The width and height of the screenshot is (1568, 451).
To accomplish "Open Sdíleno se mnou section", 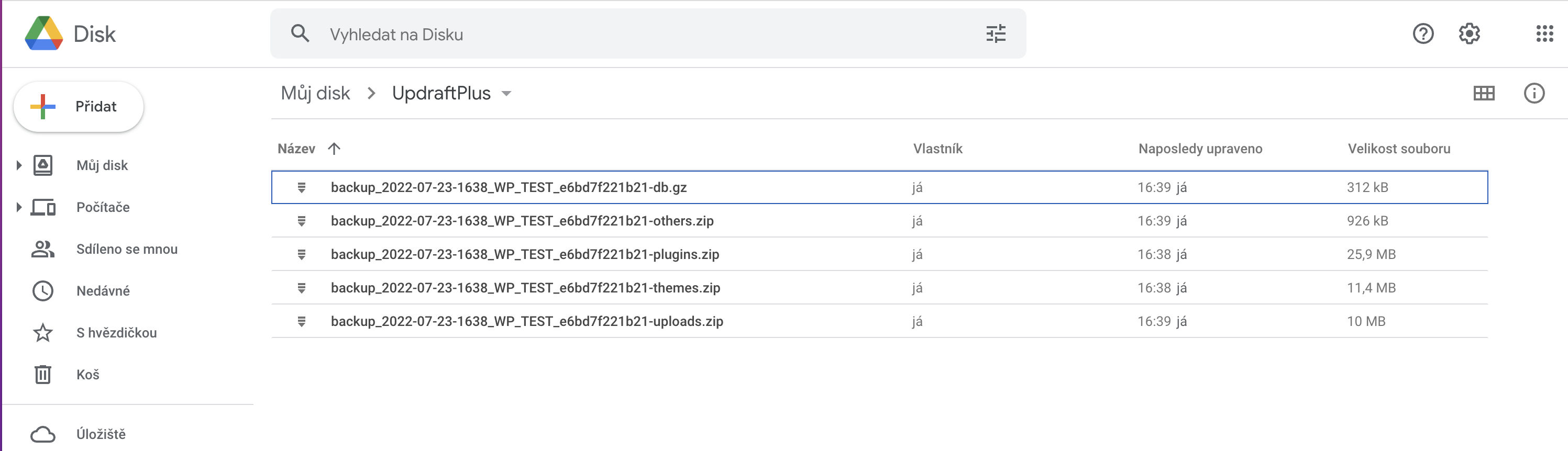I will point(127,249).
